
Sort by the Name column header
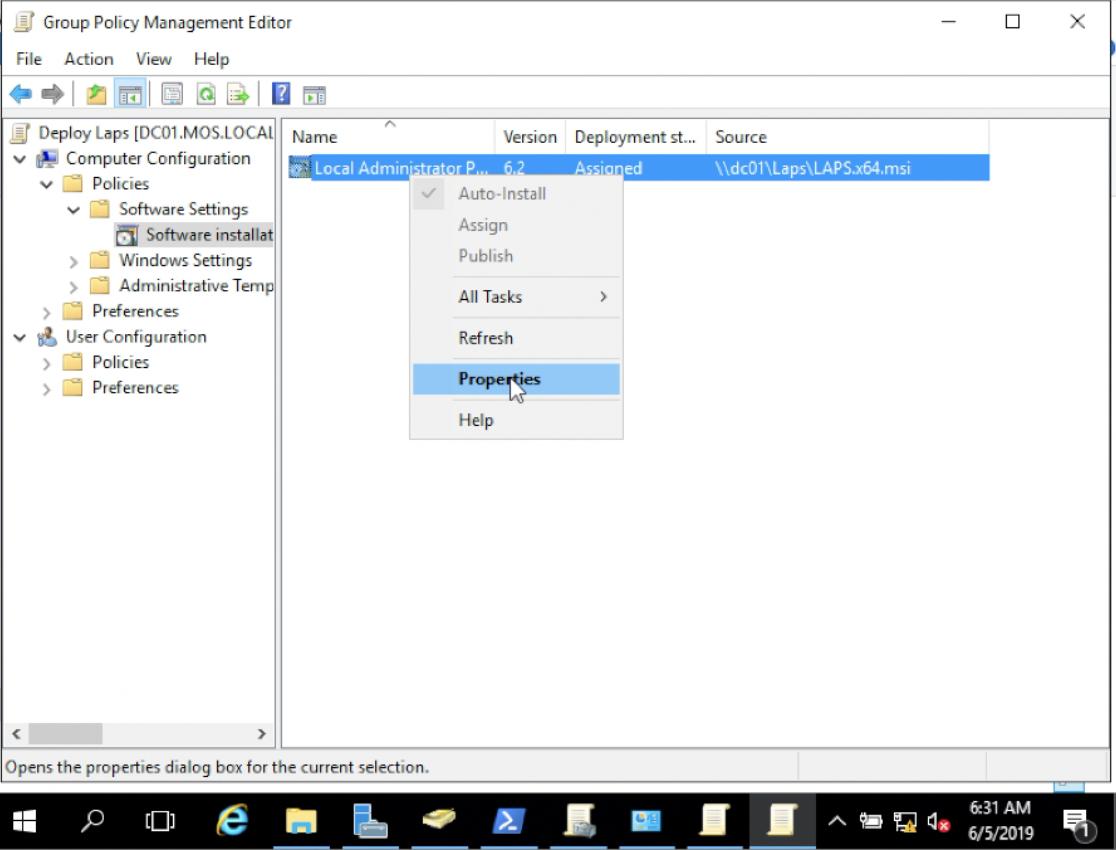click(389, 137)
